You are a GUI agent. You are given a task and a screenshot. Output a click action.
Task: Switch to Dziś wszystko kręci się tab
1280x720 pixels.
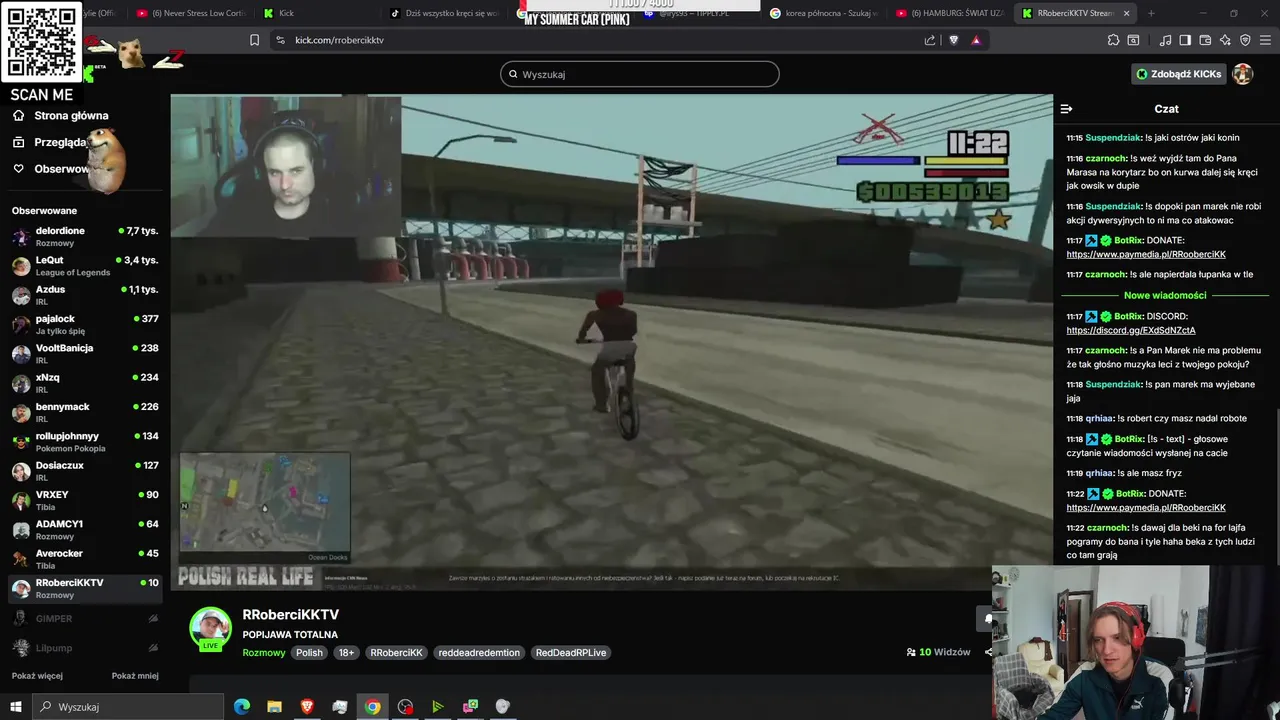pyautogui.click(x=445, y=13)
